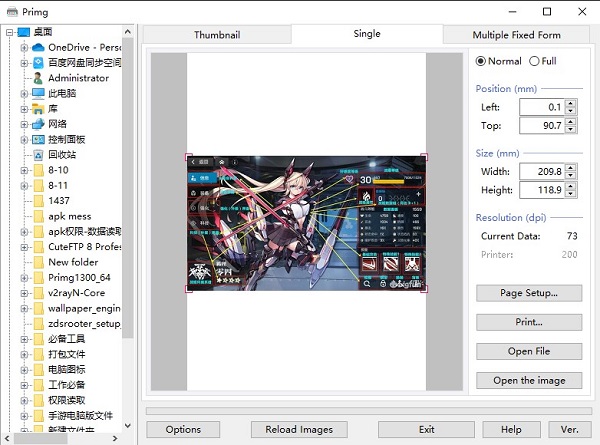600x445 pixels.
Task: Click the v2rayN-Core folder icon
Action: pos(39,293)
